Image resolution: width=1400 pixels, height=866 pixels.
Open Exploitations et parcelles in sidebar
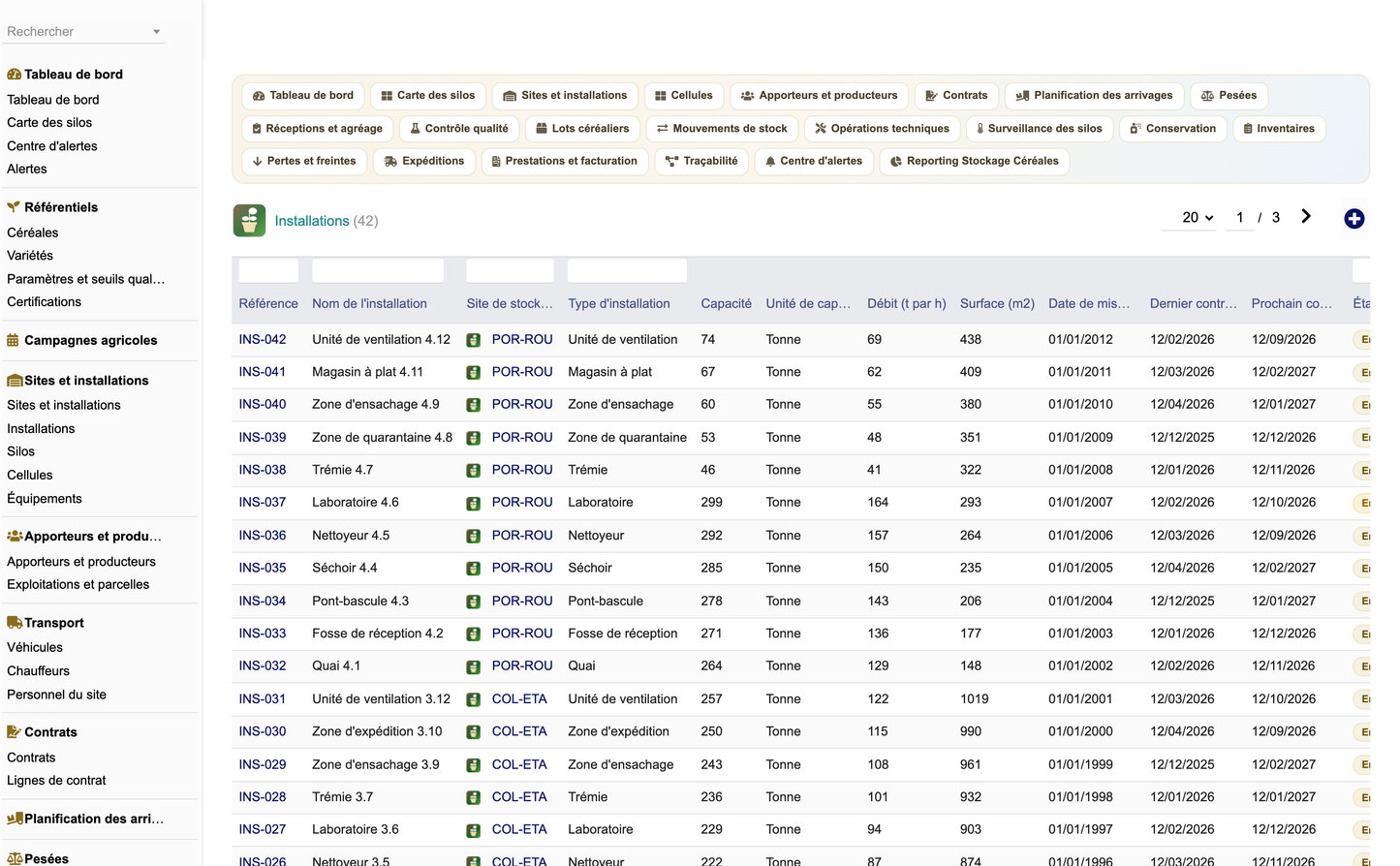click(x=78, y=585)
